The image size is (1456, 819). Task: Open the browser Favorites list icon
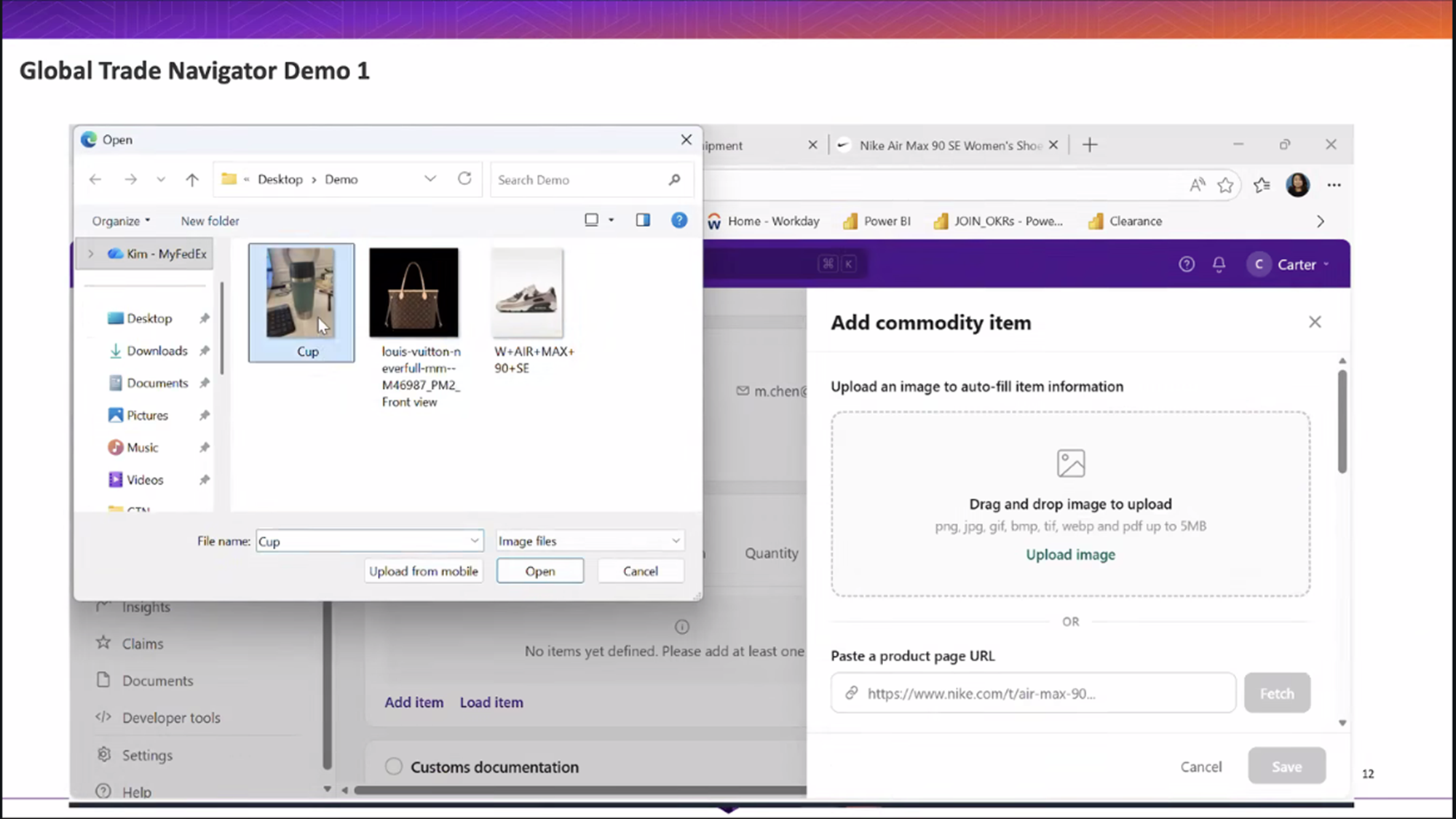point(1262,185)
